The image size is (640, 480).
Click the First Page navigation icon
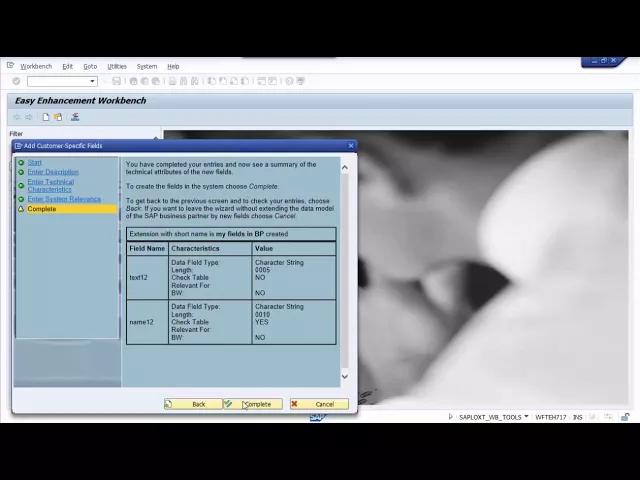point(211,81)
